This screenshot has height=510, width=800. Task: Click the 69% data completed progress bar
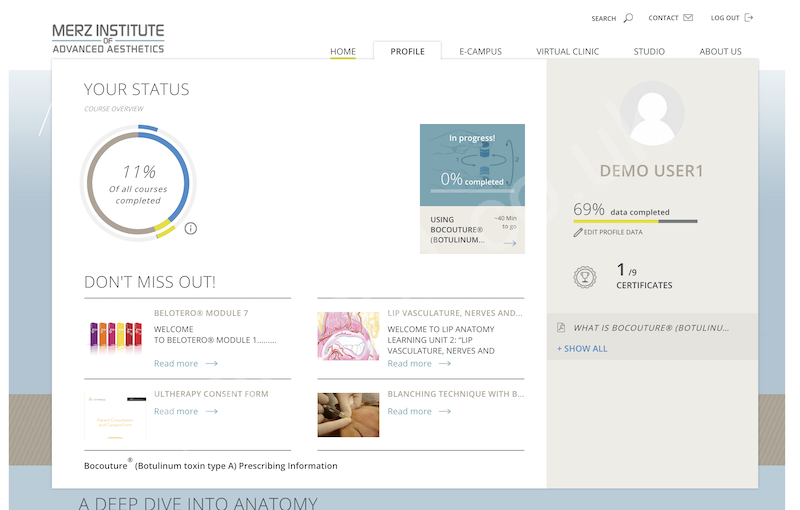pyautogui.click(x=635, y=221)
